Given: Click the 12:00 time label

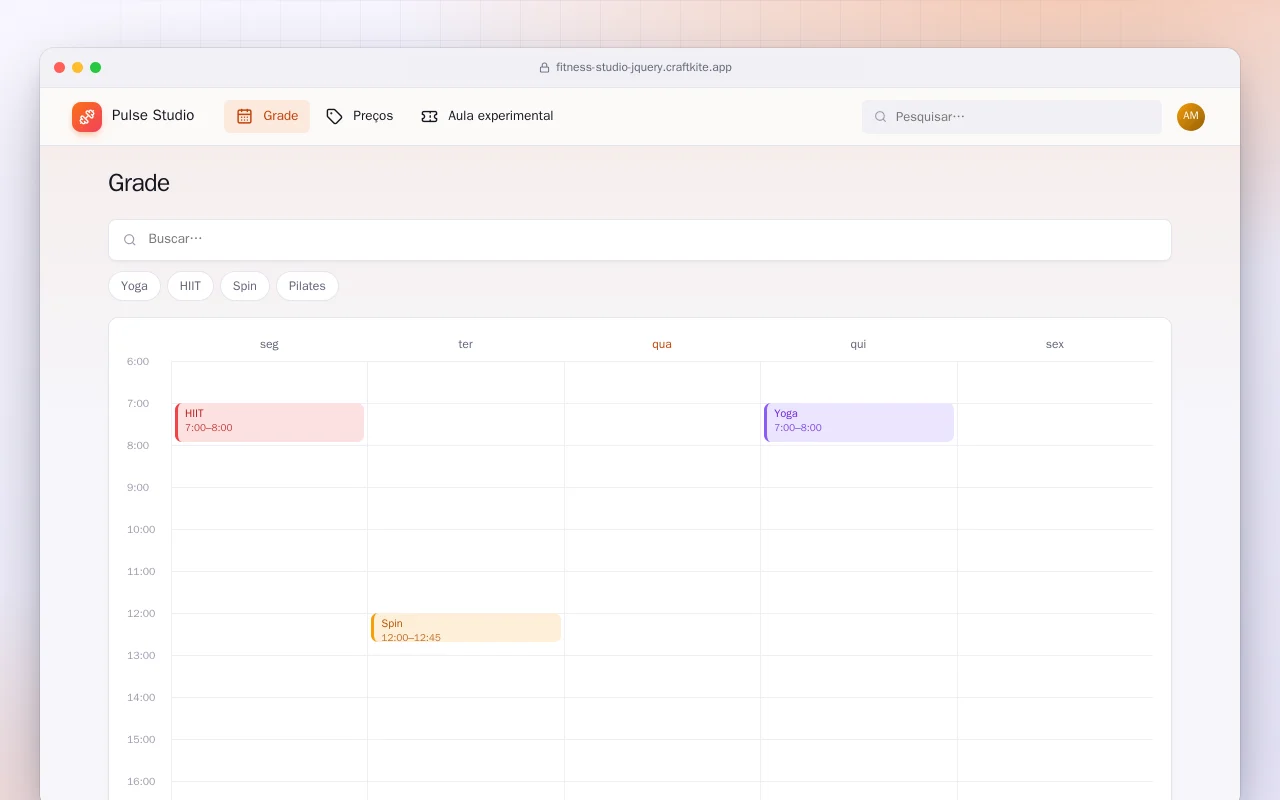Looking at the screenshot, I should tap(141, 614).
